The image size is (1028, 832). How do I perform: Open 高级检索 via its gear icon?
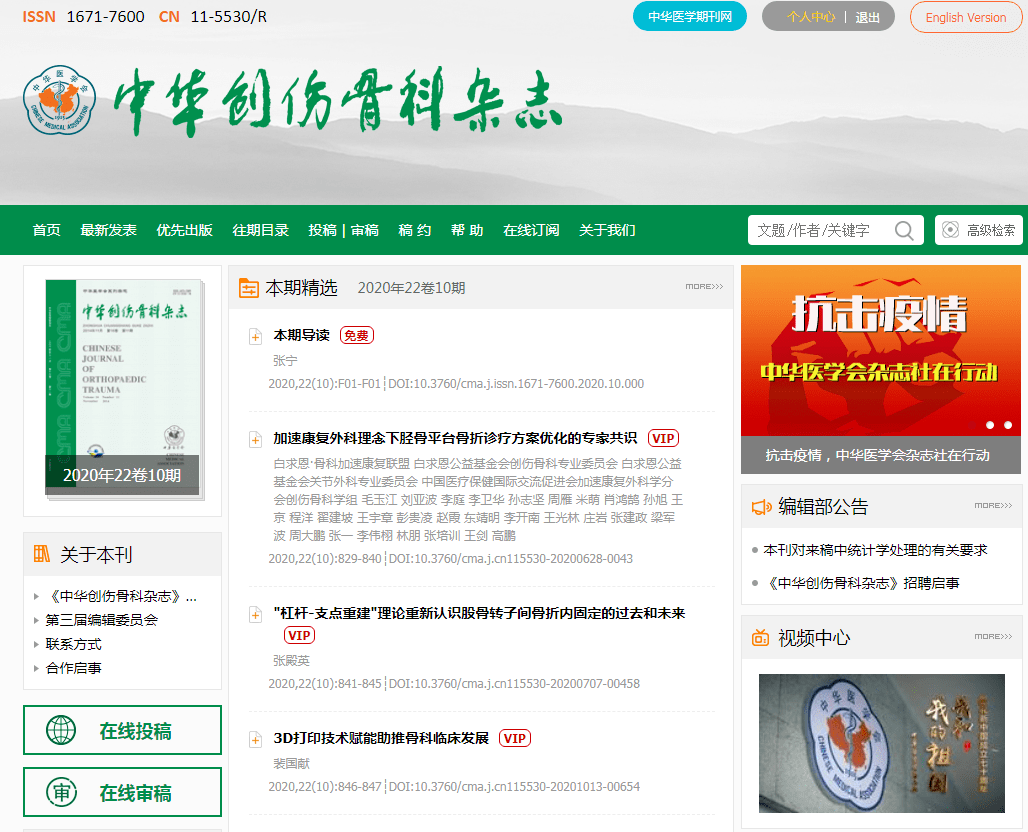click(949, 229)
